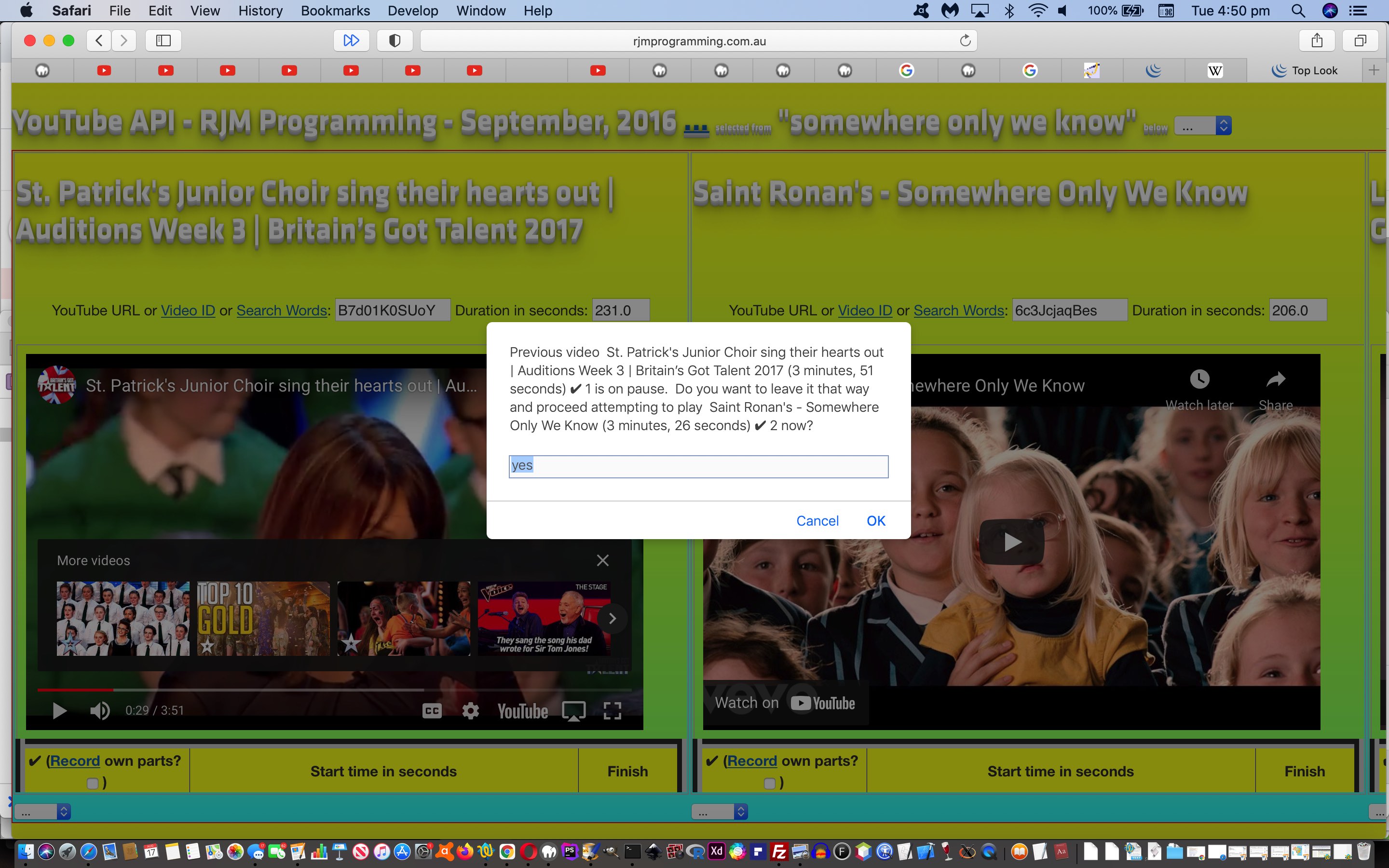Click the right Video ID link

coord(865,311)
